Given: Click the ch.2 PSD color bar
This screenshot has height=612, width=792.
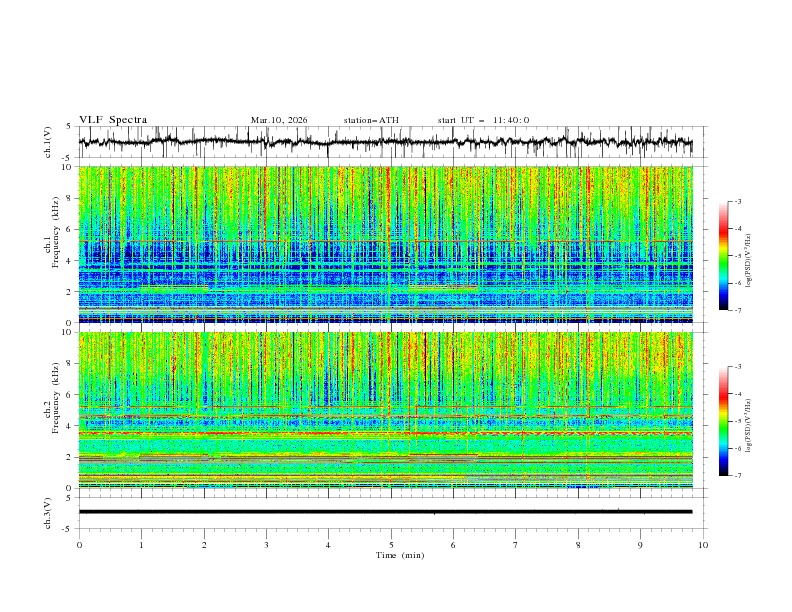Looking at the screenshot, I should click(723, 421).
